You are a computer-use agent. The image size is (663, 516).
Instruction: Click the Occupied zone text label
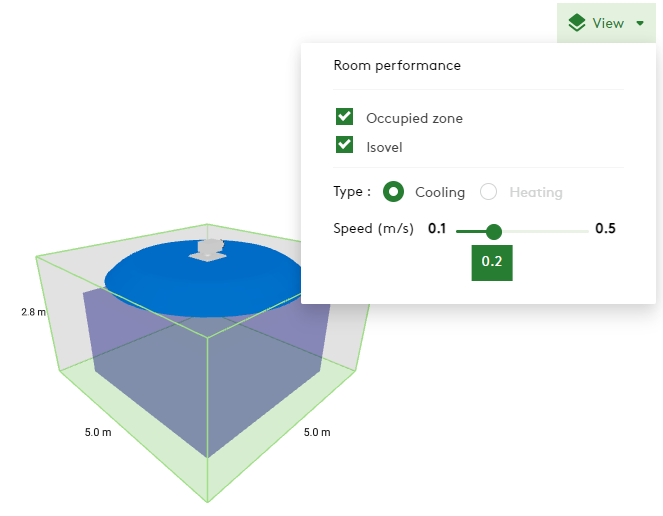click(x=414, y=118)
